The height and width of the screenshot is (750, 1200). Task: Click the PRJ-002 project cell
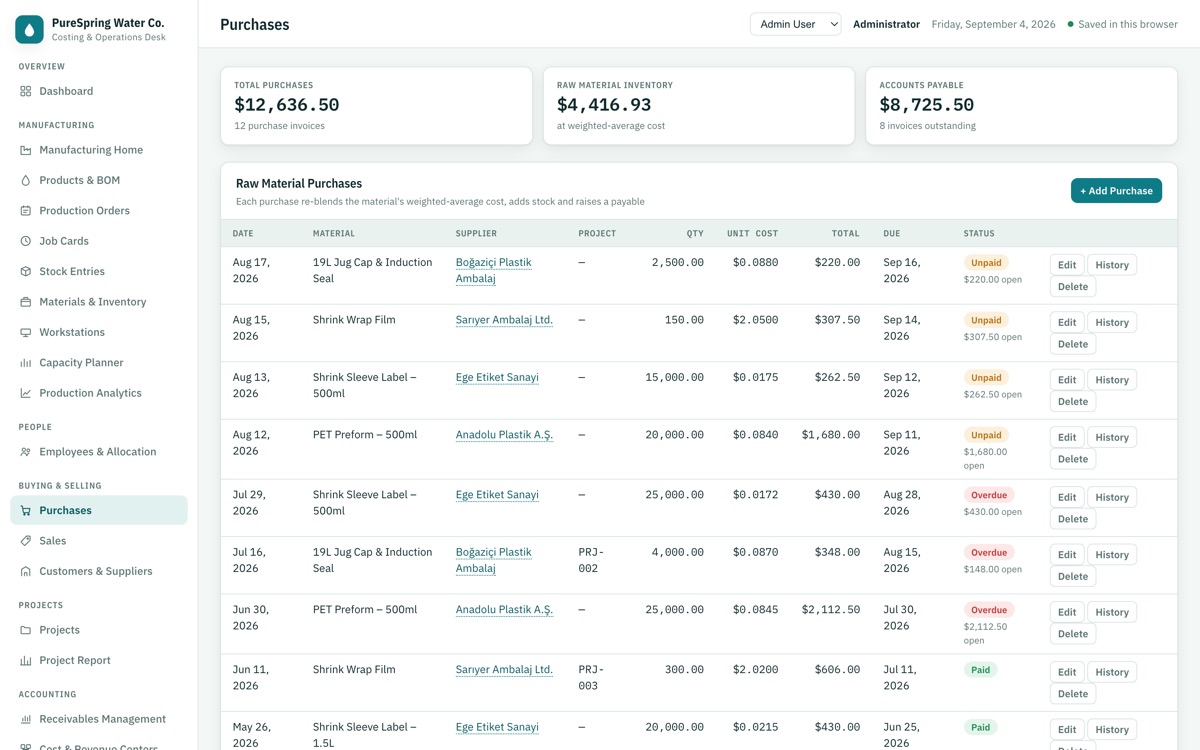[x=591, y=560]
